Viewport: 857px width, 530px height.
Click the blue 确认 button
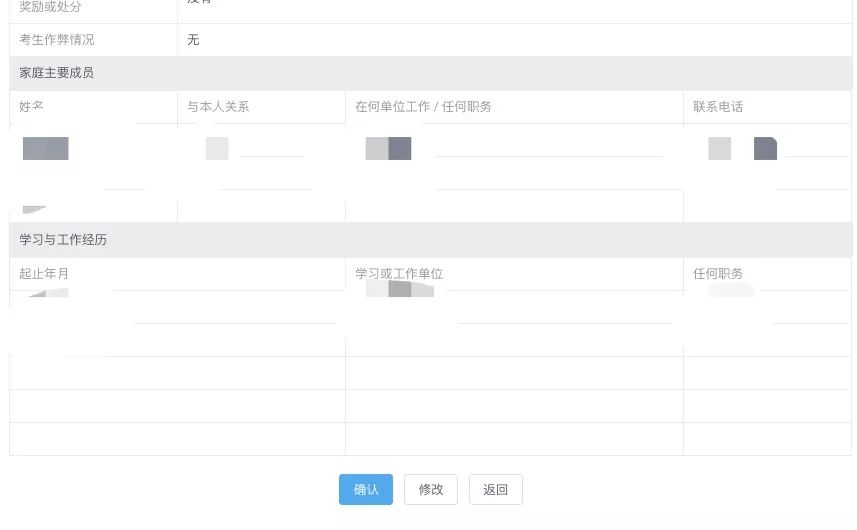(365, 489)
